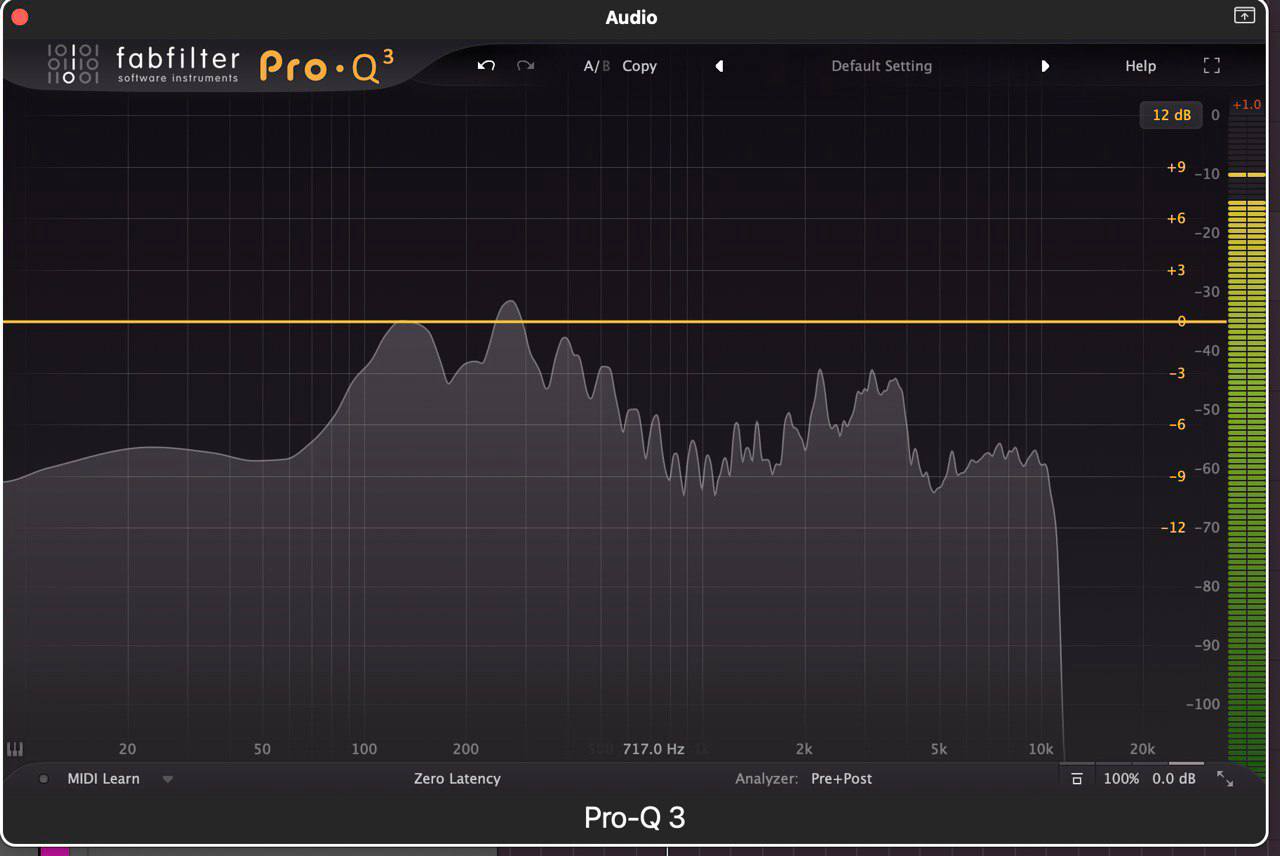Go to the previous preset
This screenshot has width=1280, height=856.
point(719,66)
